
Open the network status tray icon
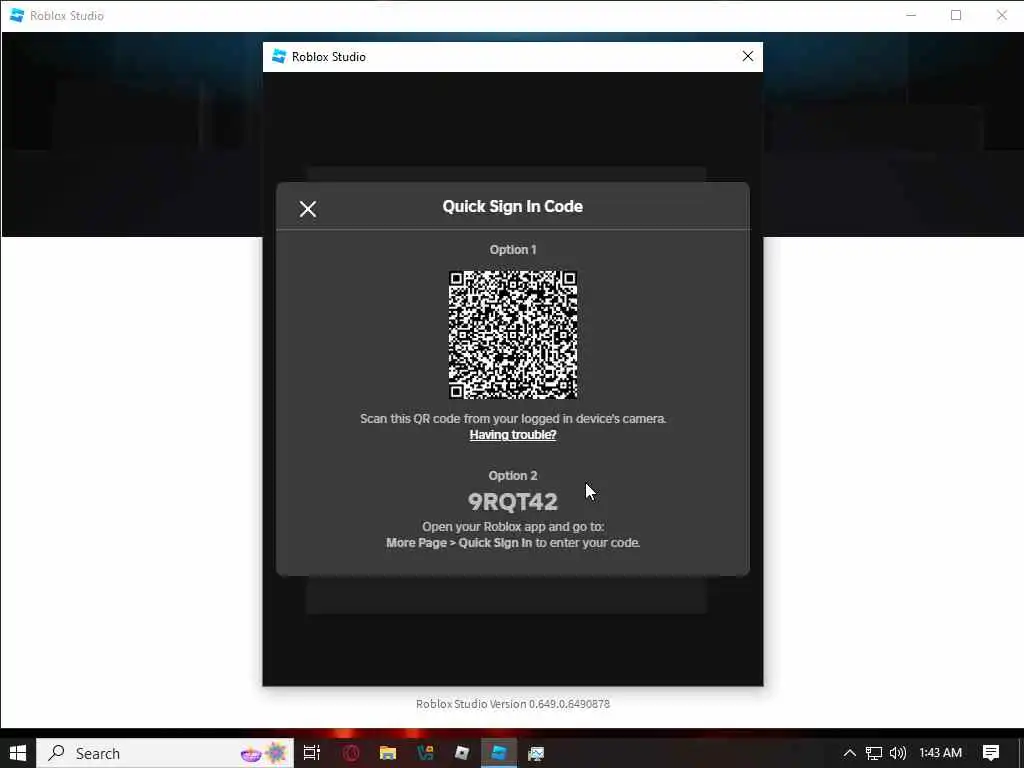tap(874, 753)
